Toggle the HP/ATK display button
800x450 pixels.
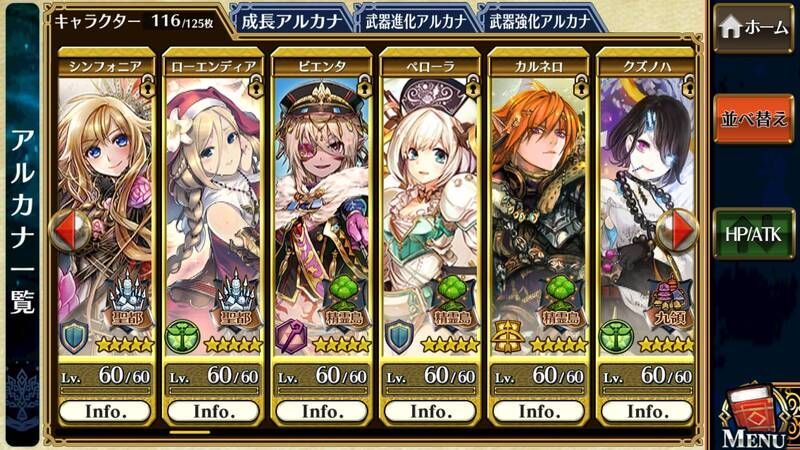click(754, 234)
